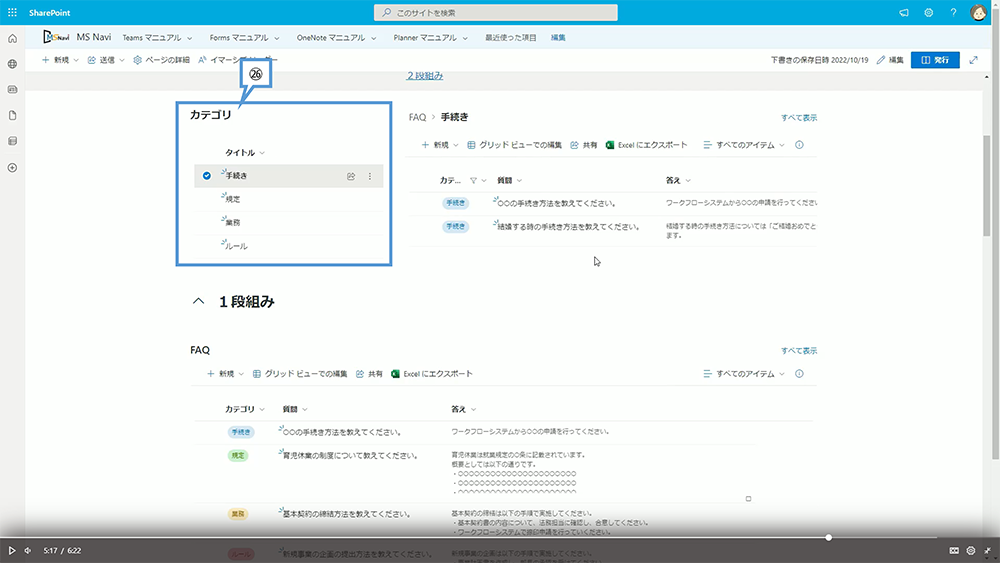Click the 発行 publish button
Image resolution: width=1000 pixels, height=563 pixels.
pyautogui.click(x=935, y=60)
